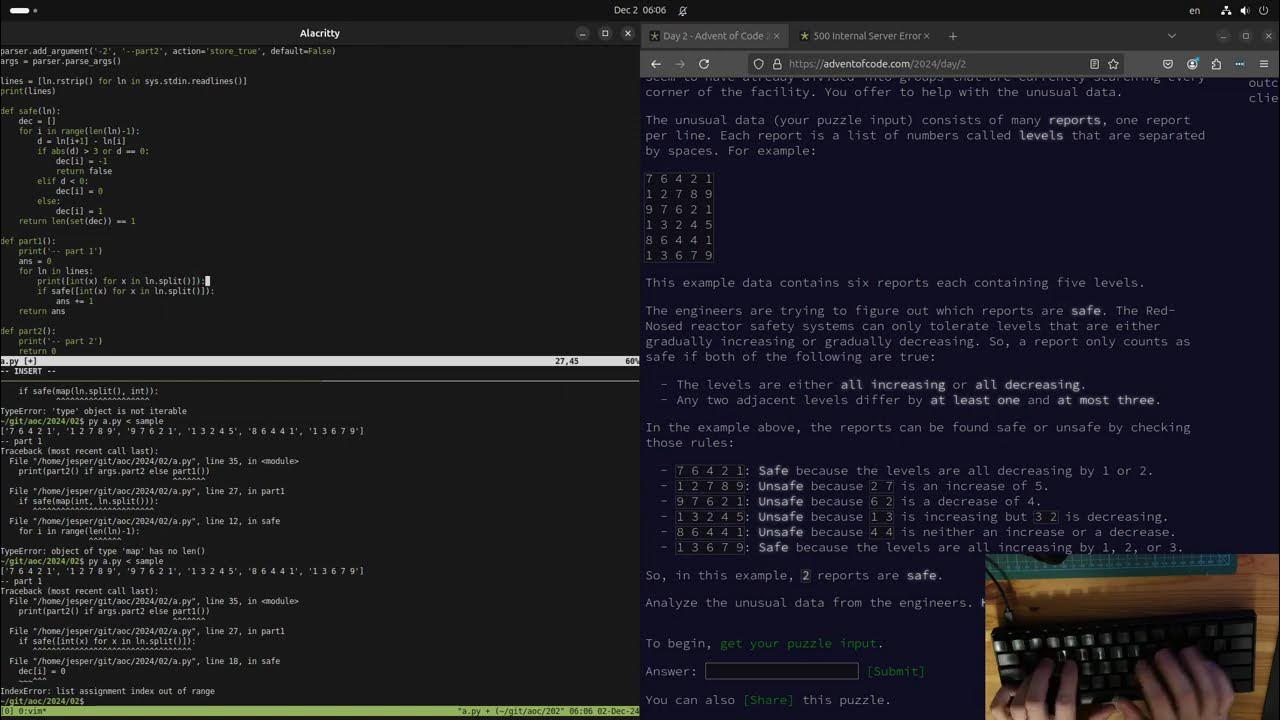Switch to Day 2 - Advent of Code tab

[713, 36]
